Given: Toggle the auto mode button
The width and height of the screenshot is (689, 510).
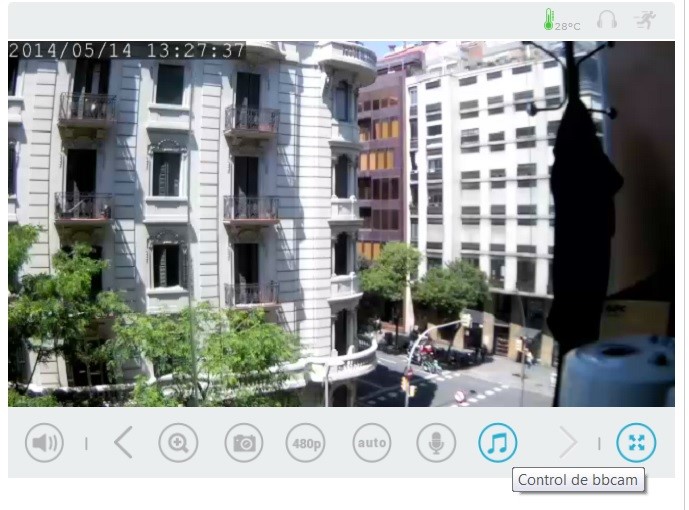Looking at the screenshot, I should (372, 443).
